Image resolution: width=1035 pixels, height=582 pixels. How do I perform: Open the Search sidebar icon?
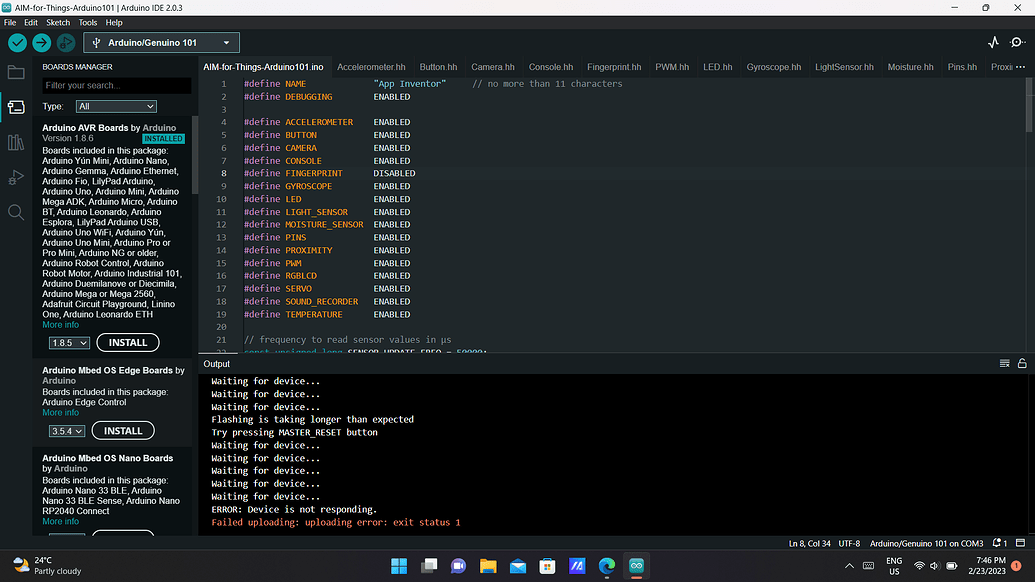click(x=14, y=212)
